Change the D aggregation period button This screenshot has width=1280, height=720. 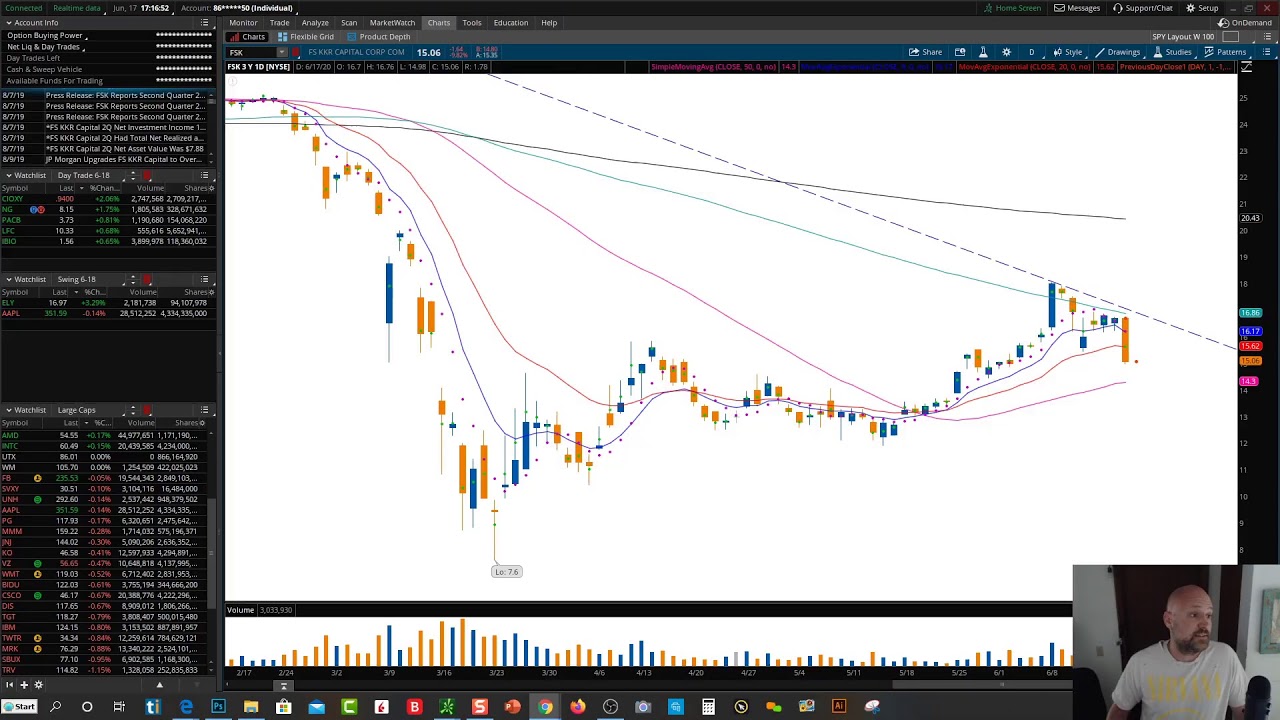[1031, 52]
